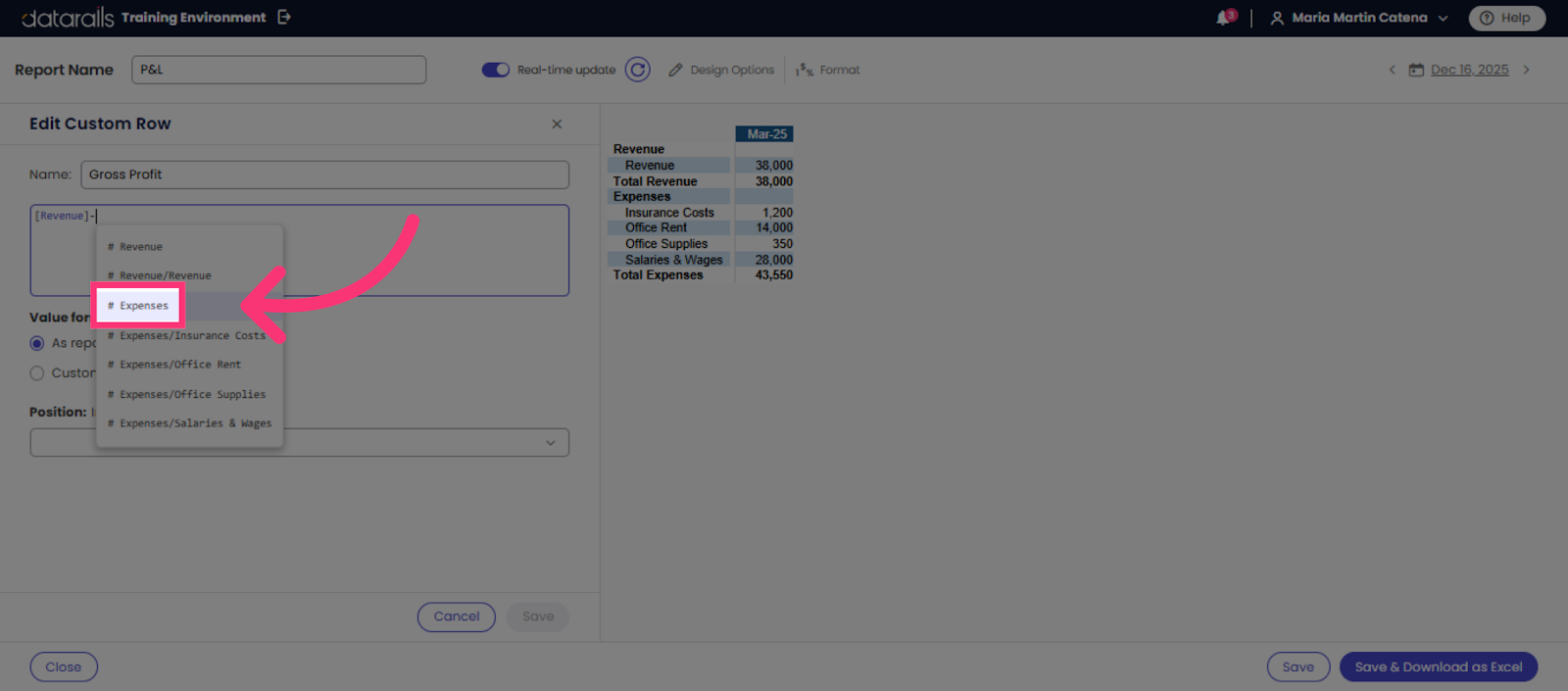Open Maria Martin Catena user menu
1568x691 pixels.
1359,18
